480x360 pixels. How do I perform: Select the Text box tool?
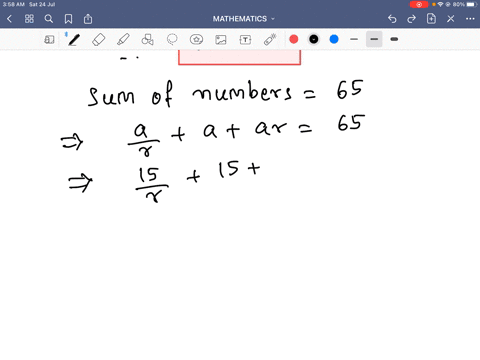tap(245, 40)
